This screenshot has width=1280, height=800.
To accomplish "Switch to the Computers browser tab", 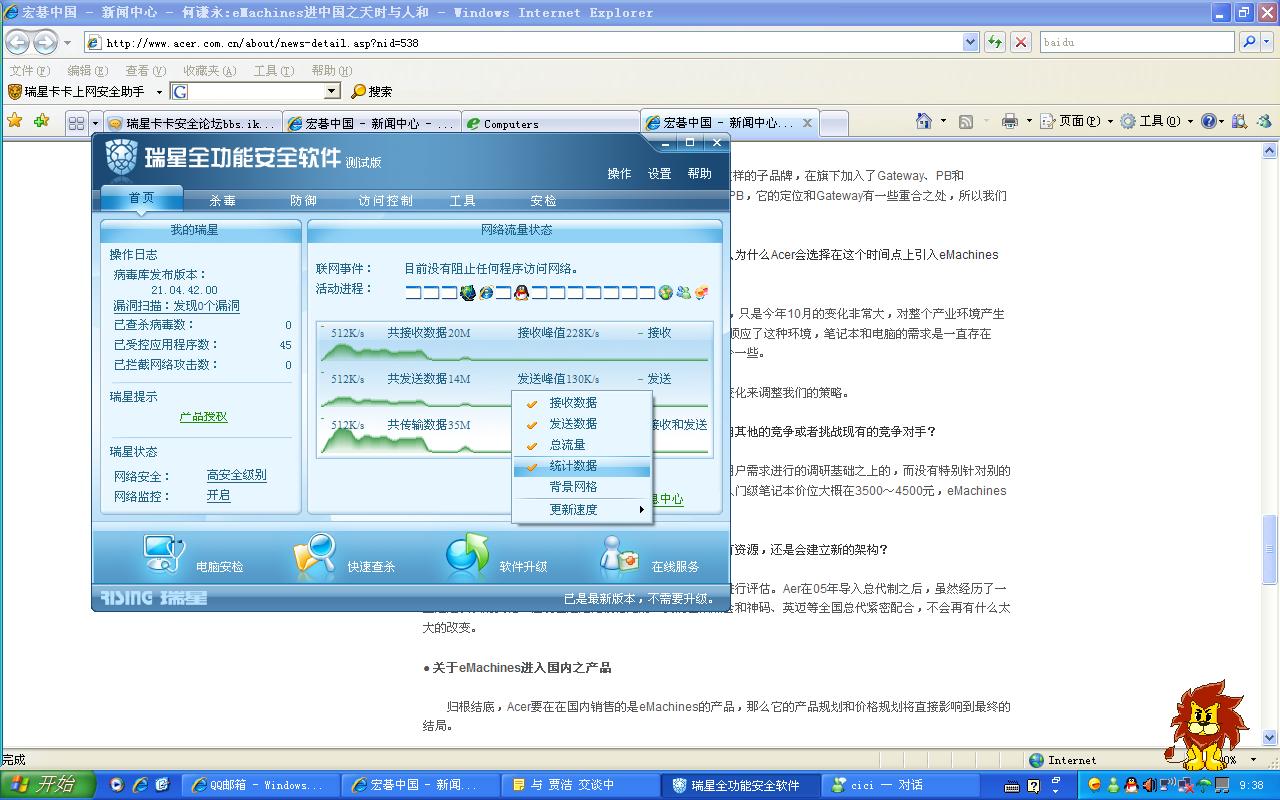I will (x=550, y=123).
